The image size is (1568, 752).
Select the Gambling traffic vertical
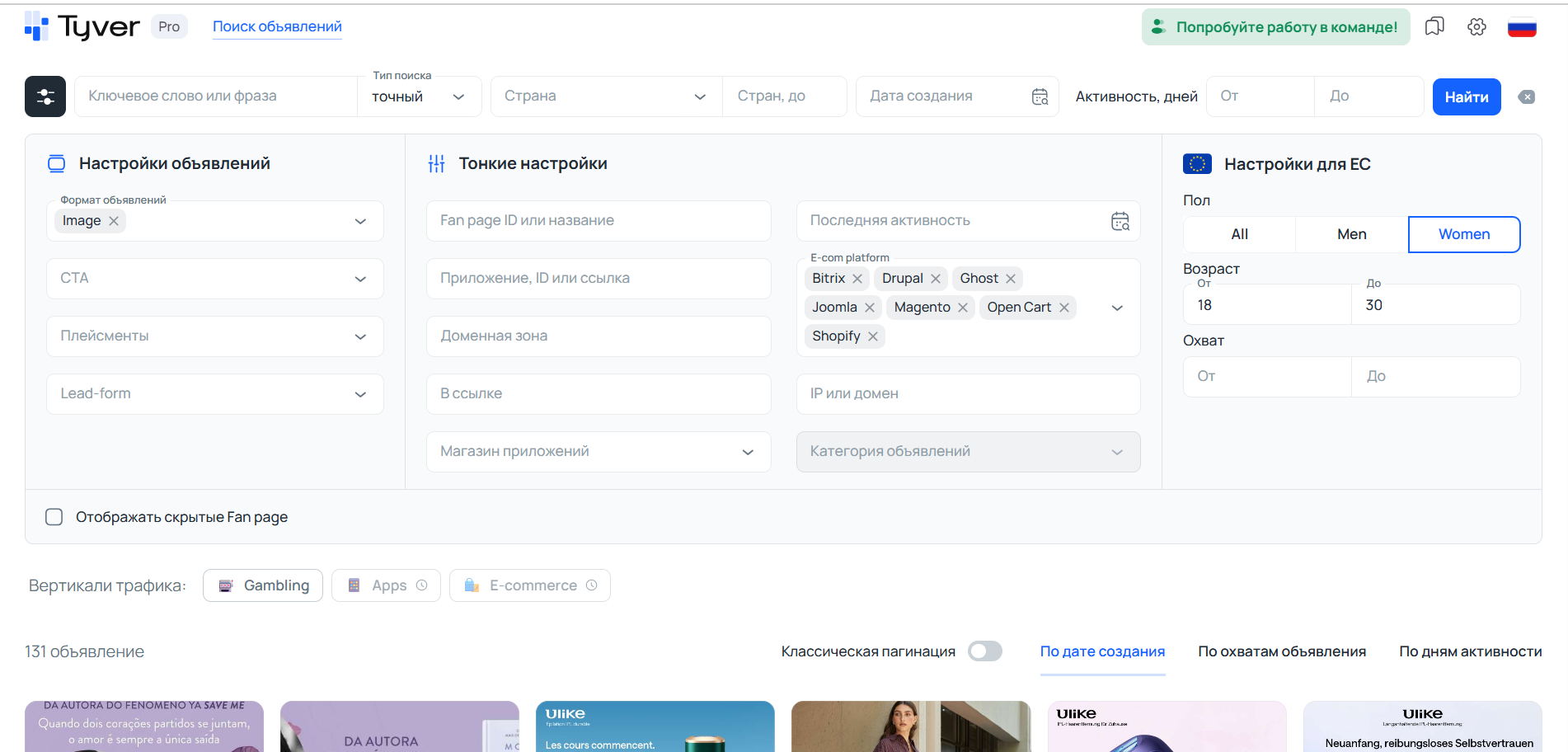(x=263, y=585)
